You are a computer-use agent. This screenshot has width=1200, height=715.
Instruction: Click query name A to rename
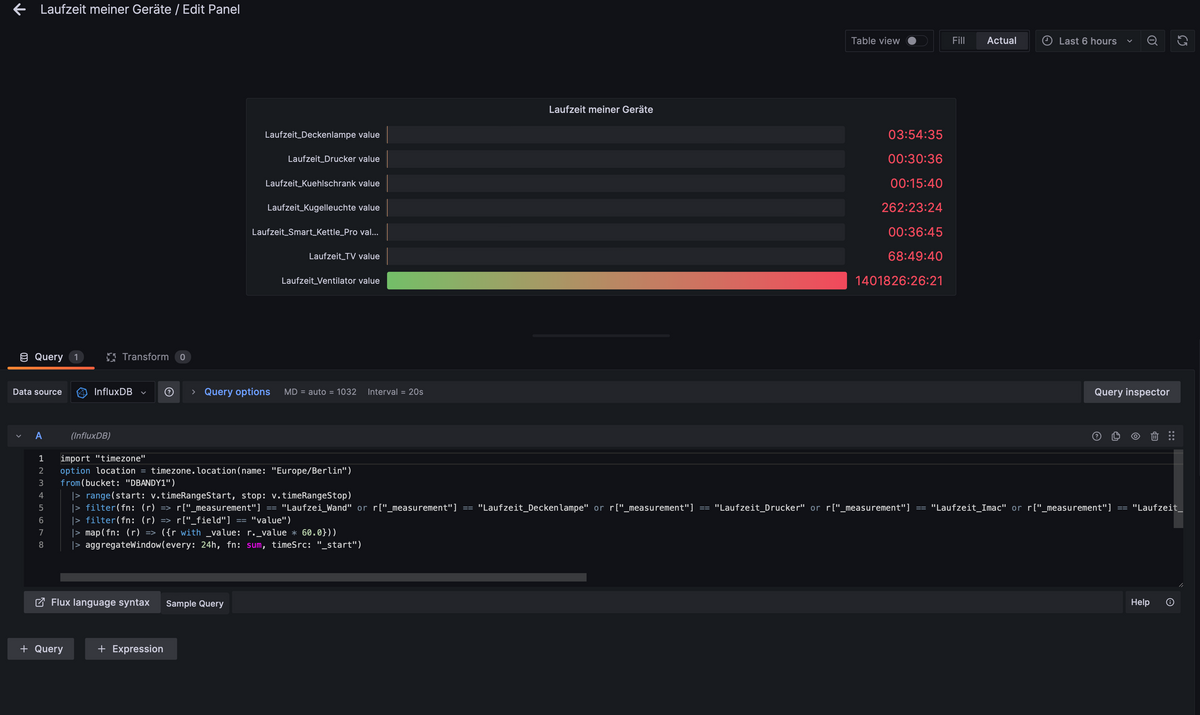pos(39,436)
